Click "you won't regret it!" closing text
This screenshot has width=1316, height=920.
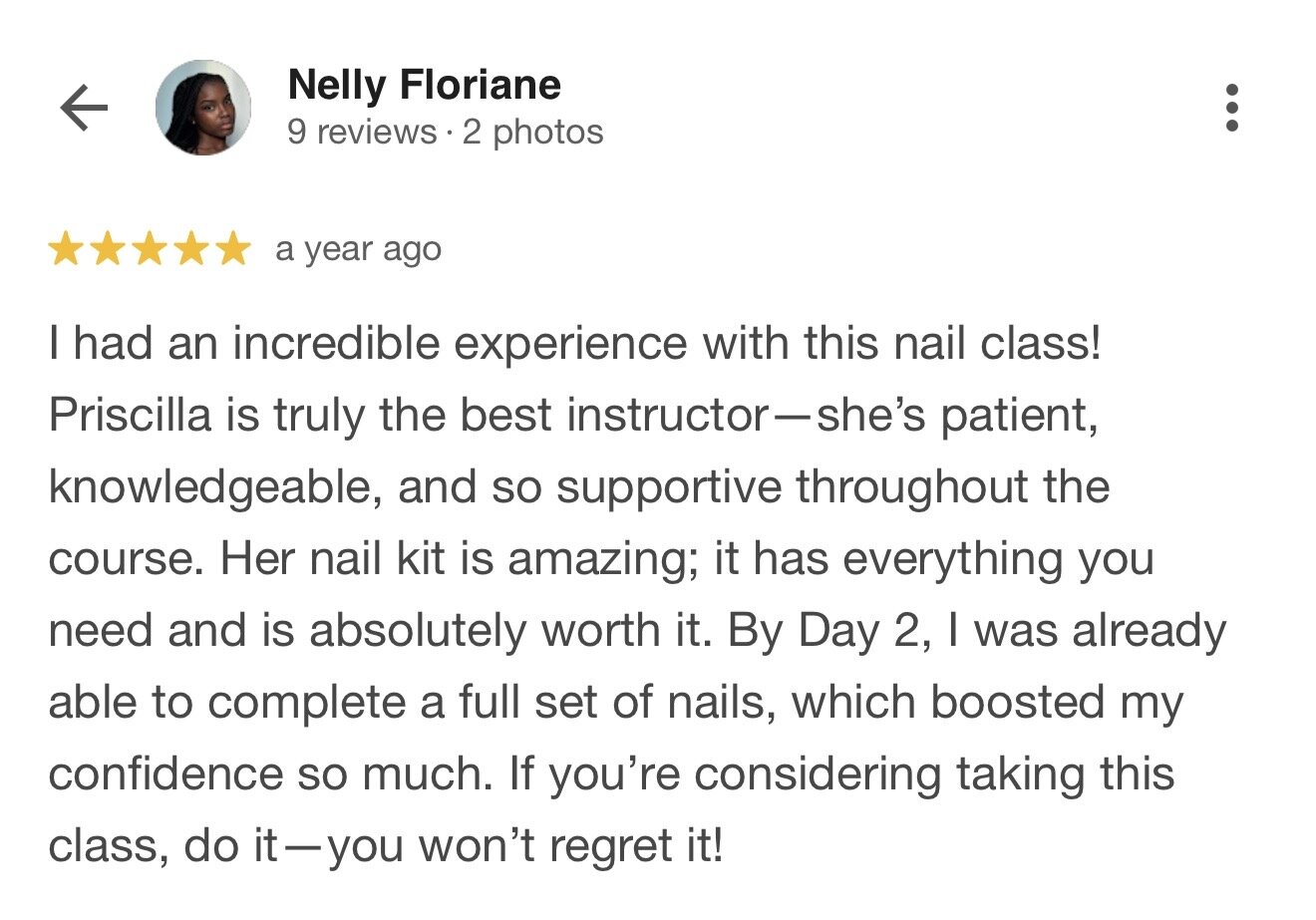tap(524, 846)
